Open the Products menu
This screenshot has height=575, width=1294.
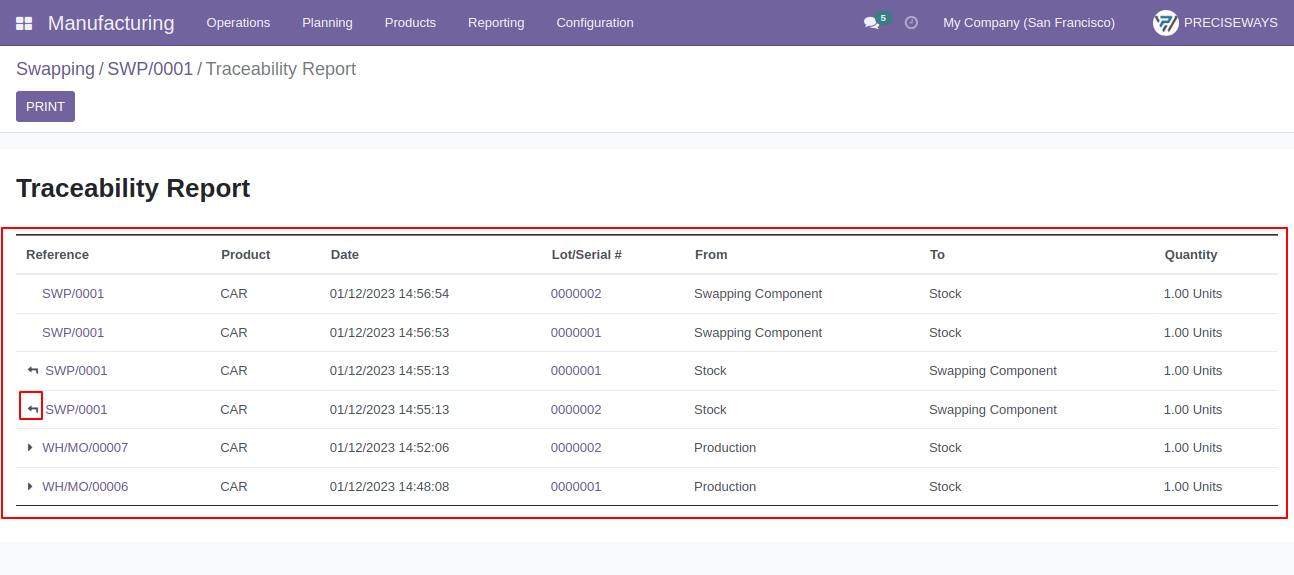410,22
